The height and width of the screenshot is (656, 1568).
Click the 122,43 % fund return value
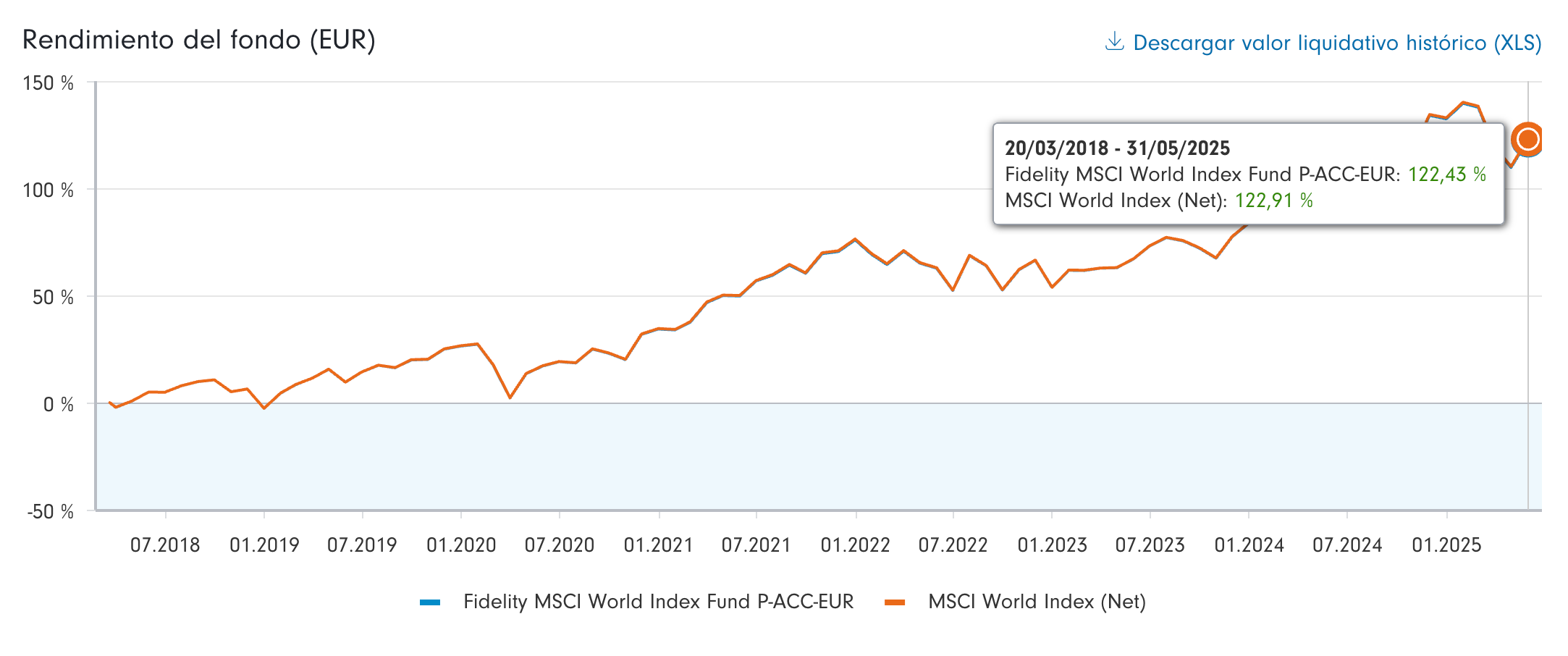[x=1446, y=174]
